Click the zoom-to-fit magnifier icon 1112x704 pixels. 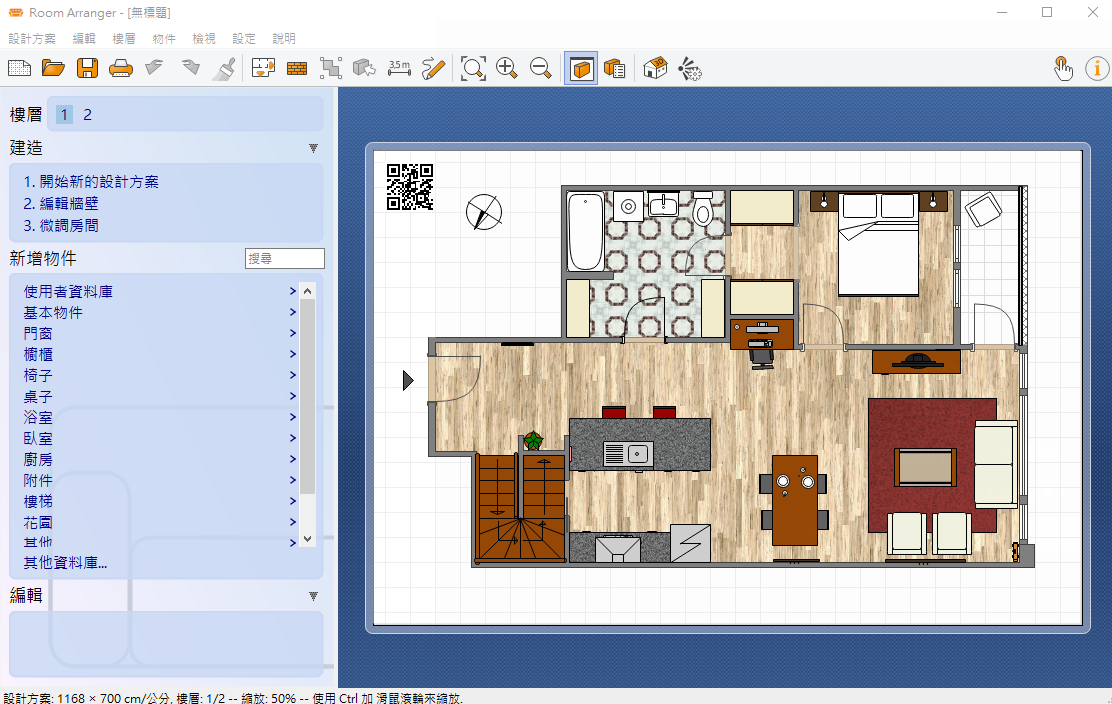tap(473, 68)
